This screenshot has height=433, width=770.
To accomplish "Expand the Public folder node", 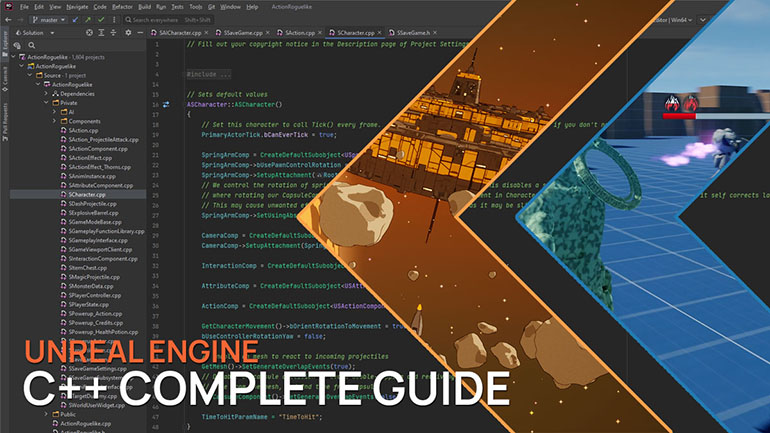I will pos(45,413).
